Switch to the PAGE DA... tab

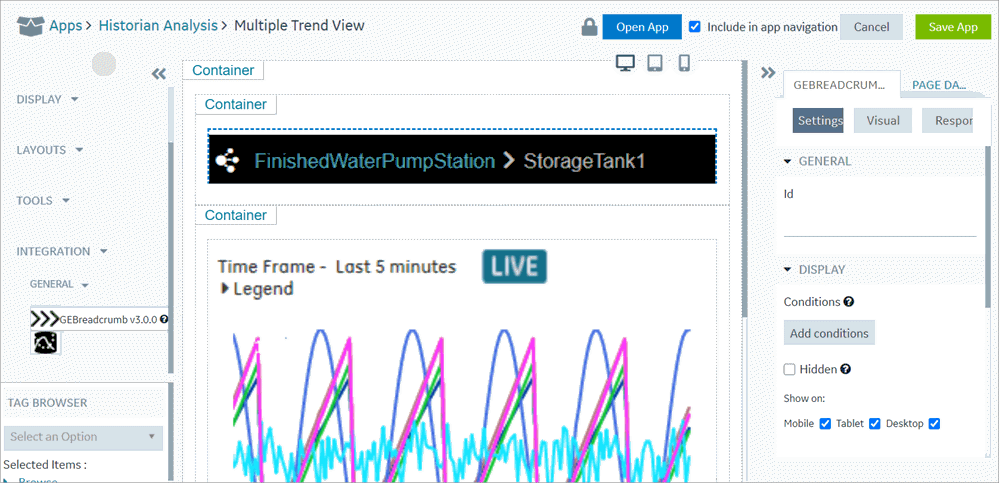click(938, 85)
